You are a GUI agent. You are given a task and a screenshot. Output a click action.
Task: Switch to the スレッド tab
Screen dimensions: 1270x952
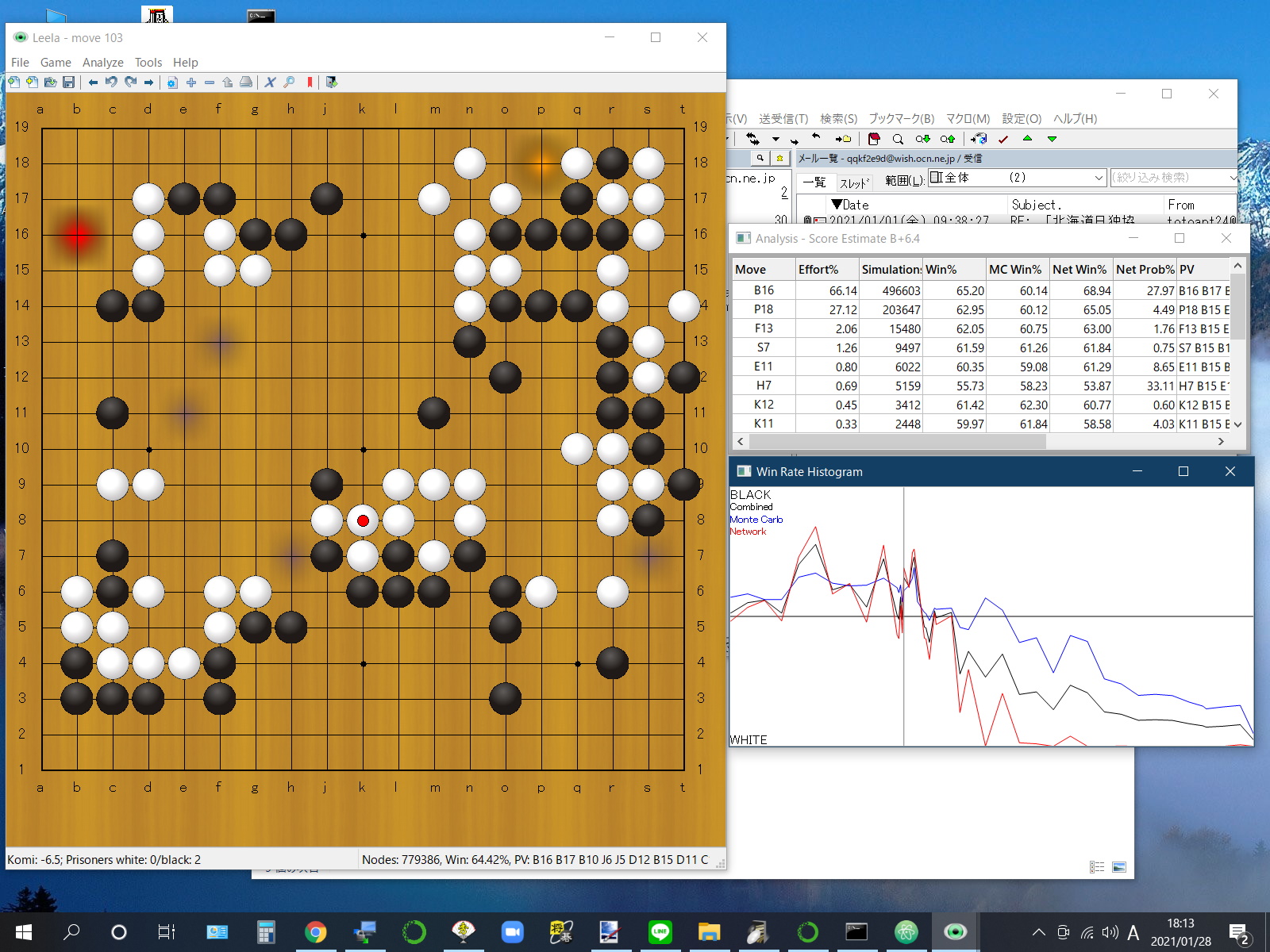pos(854,182)
